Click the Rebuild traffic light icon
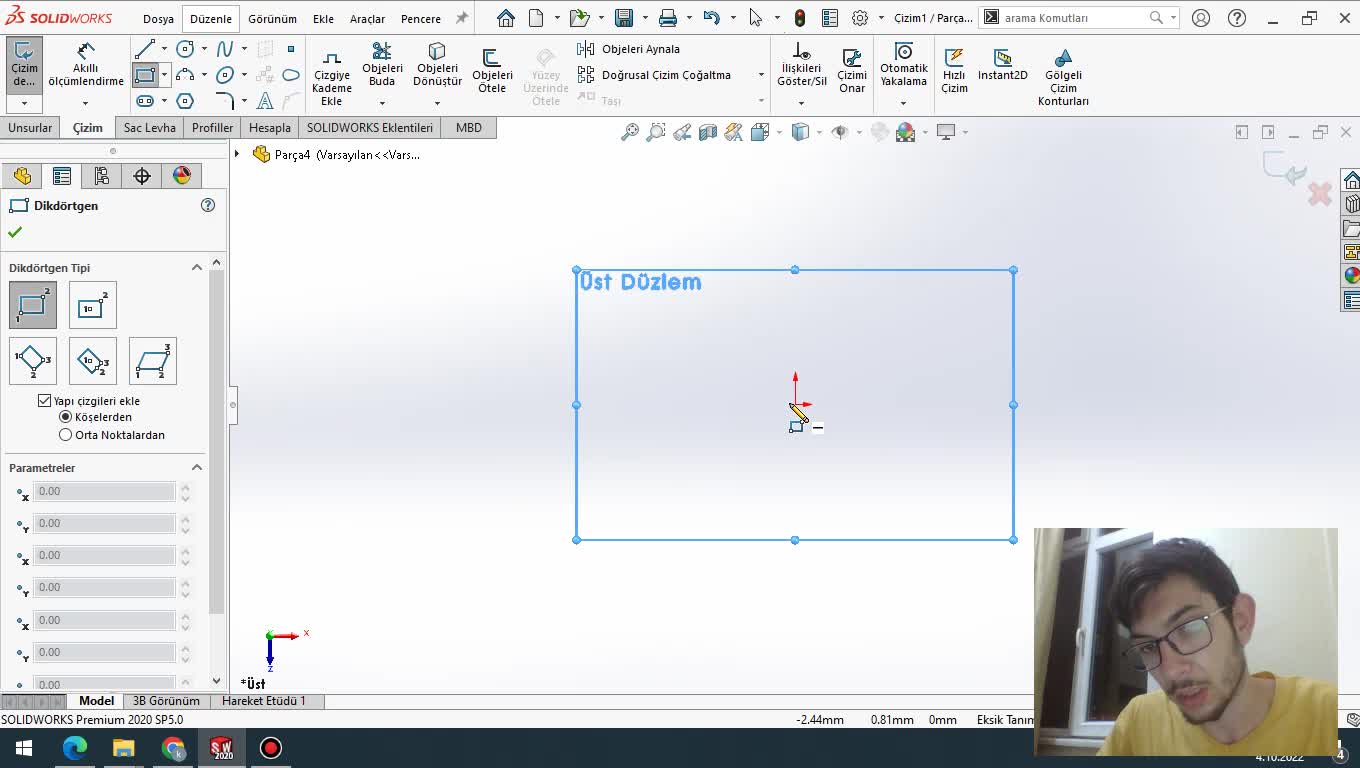Screen dimensions: 1360x768 [x=800, y=18]
